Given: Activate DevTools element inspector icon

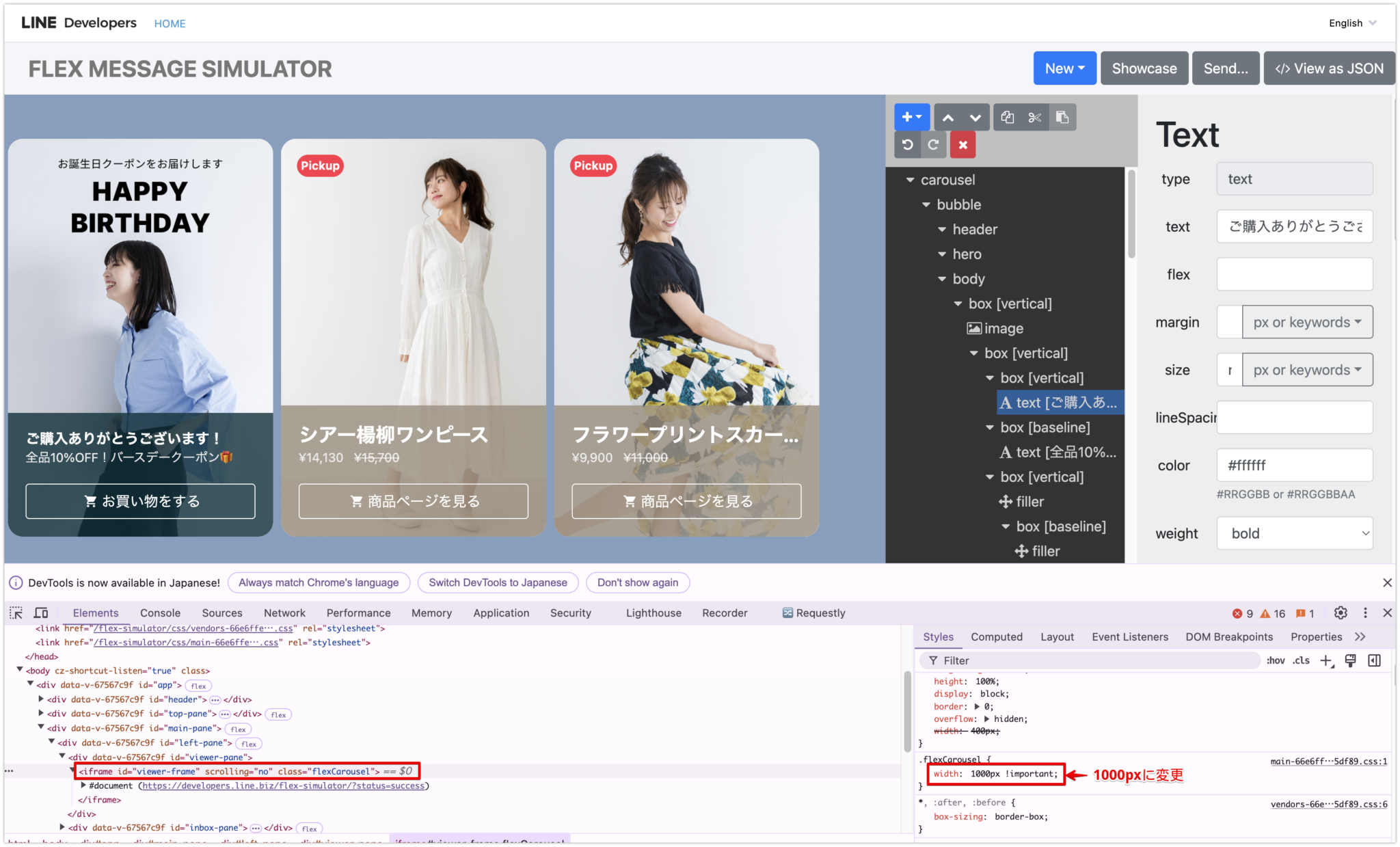Looking at the screenshot, I should (15, 613).
